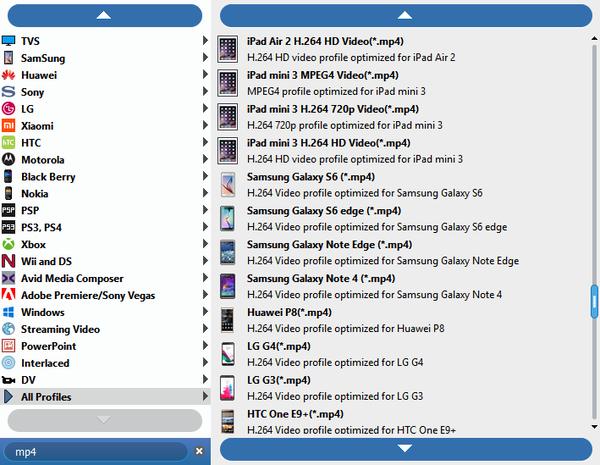Expand the Windows submenu arrow
Image resolution: width=600 pixels, height=465 pixels.
(205, 311)
